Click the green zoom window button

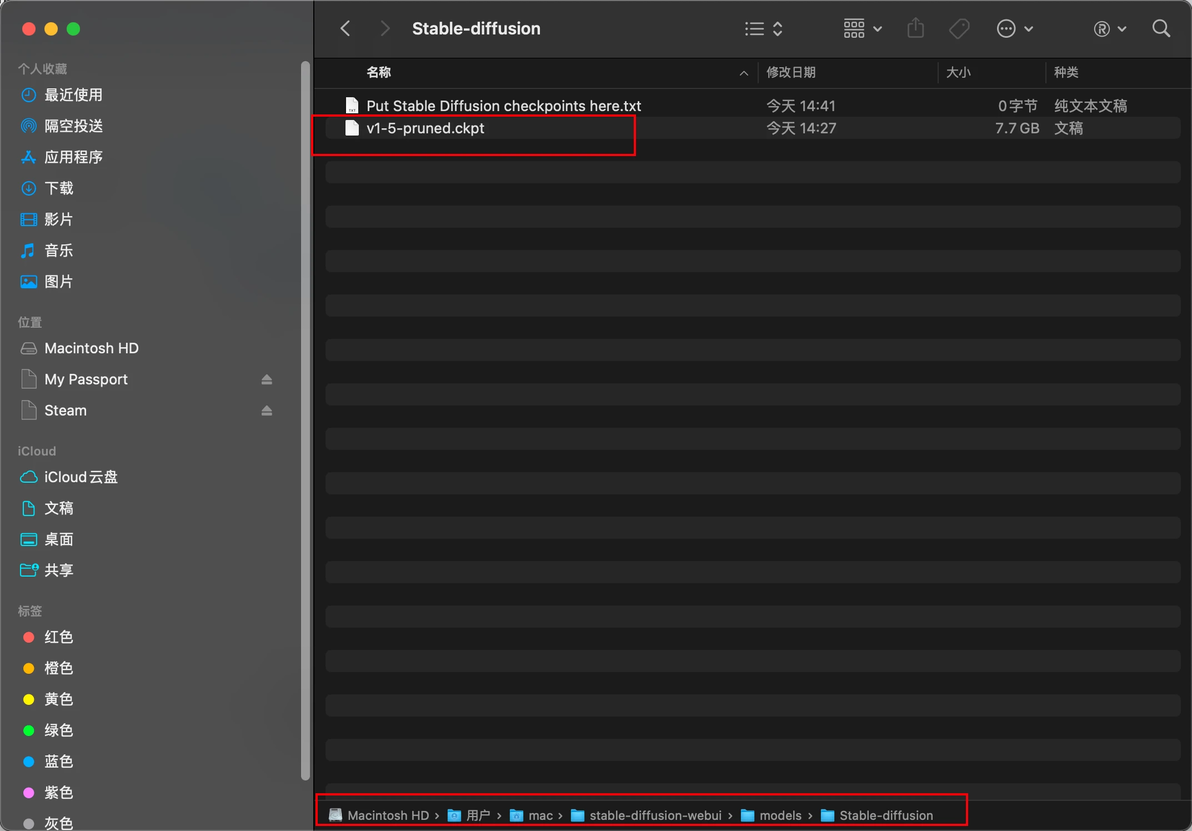74,29
